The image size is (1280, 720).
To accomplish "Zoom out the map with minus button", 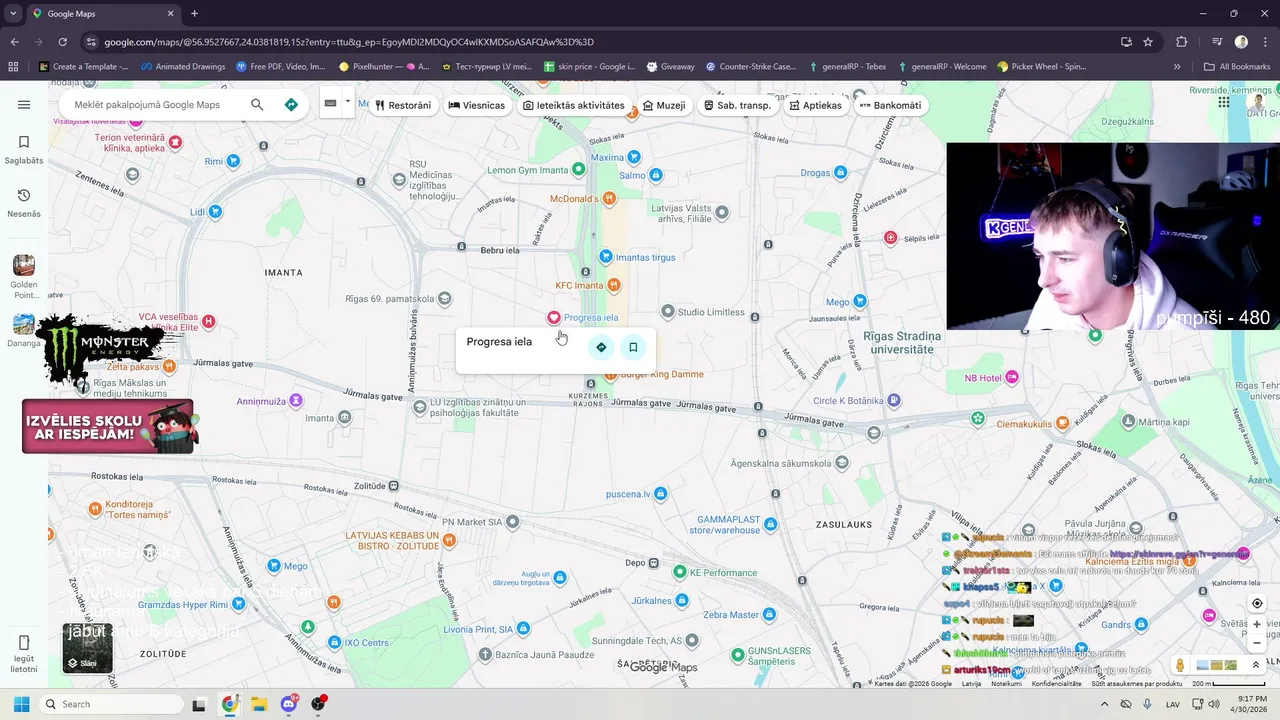I will click(x=1257, y=643).
